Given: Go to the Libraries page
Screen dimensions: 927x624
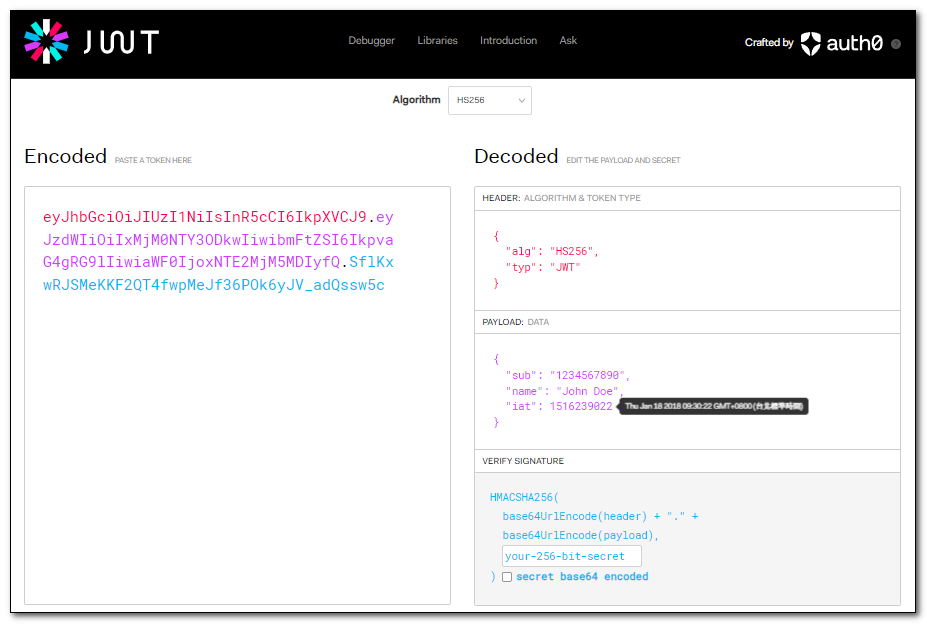Looking at the screenshot, I should (x=437, y=41).
